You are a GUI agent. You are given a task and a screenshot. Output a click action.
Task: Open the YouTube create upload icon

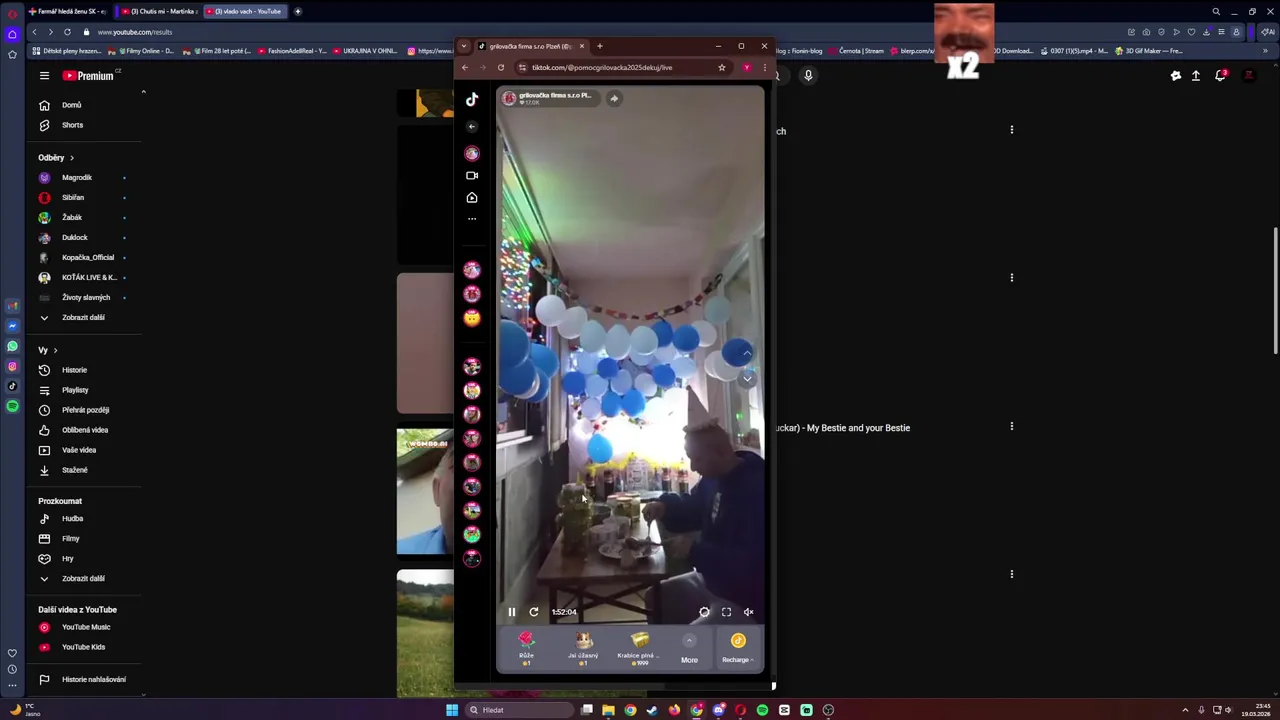[x=1196, y=76]
